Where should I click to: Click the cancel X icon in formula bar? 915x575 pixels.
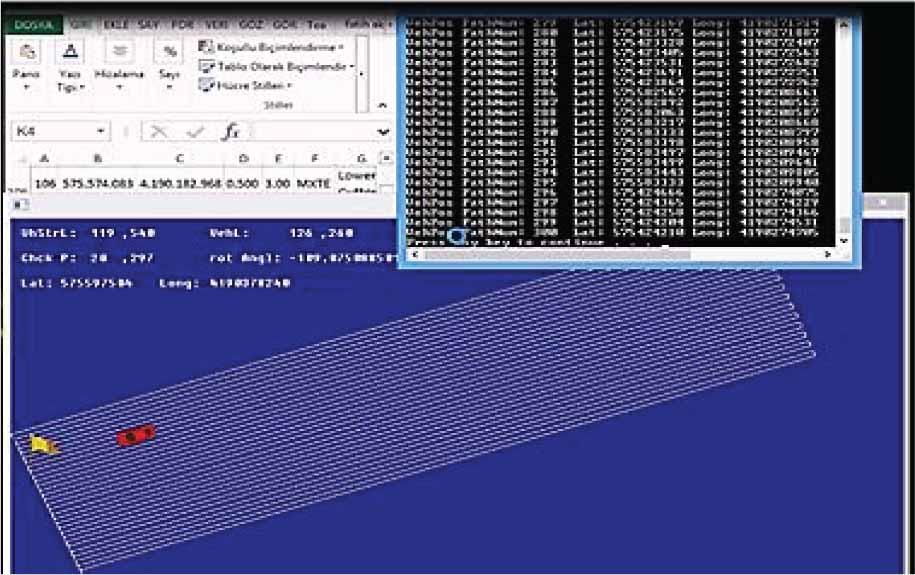pos(160,132)
